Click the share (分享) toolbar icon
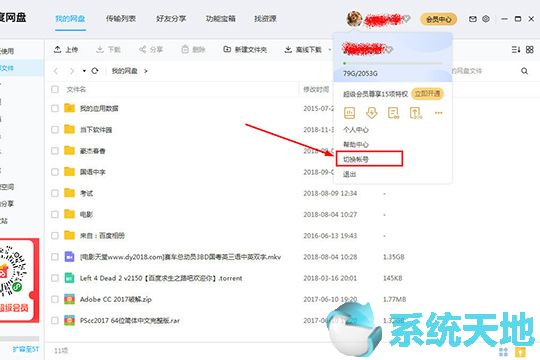 142,50
